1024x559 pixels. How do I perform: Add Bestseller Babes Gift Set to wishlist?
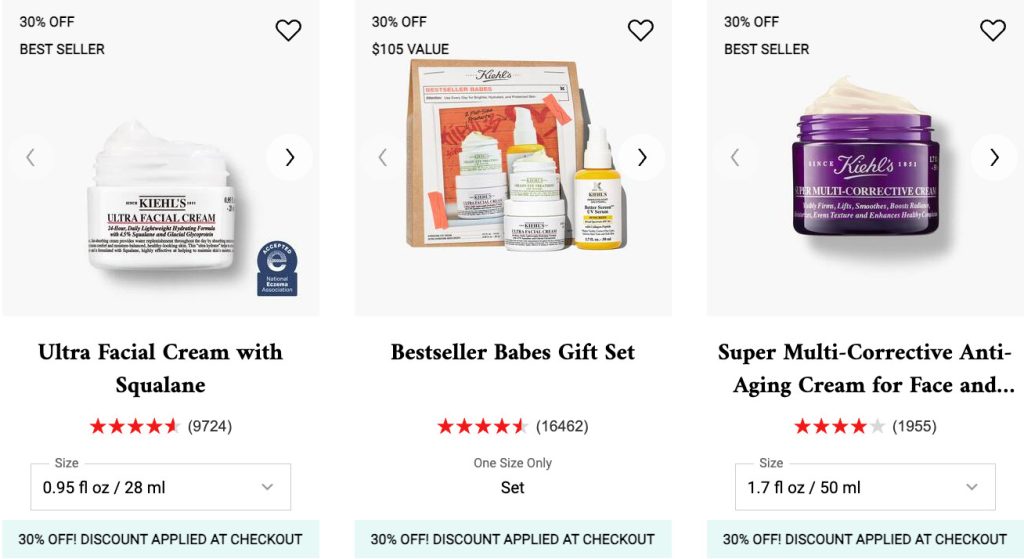coord(640,31)
